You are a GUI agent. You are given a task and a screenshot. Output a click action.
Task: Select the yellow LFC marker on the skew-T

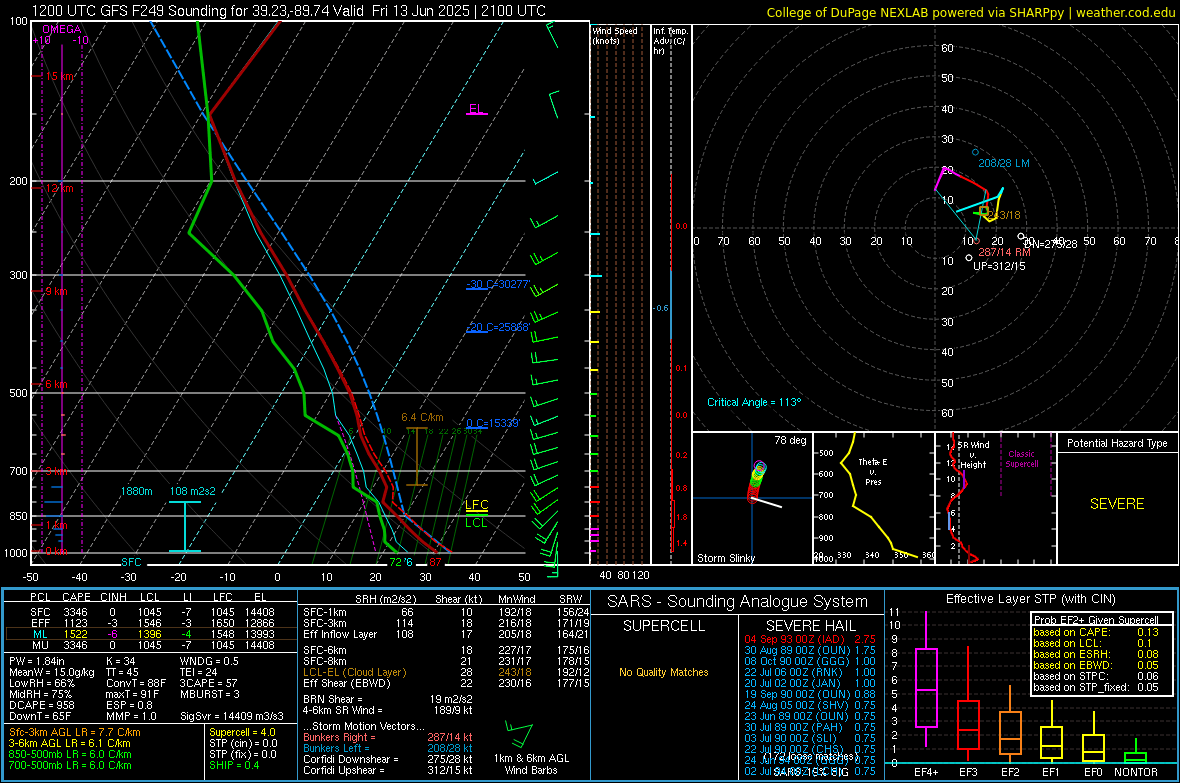[476, 504]
